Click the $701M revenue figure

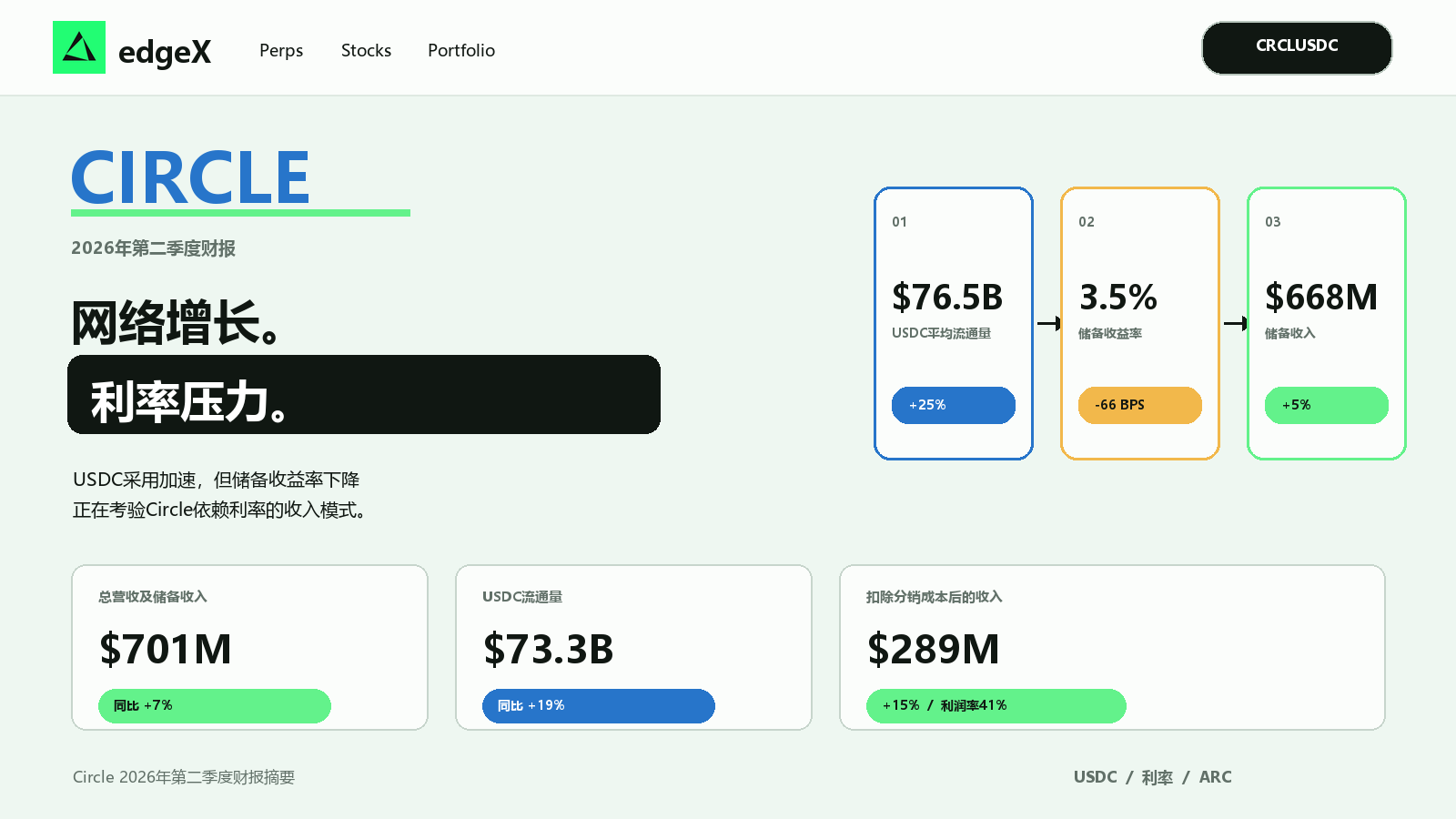166,649
